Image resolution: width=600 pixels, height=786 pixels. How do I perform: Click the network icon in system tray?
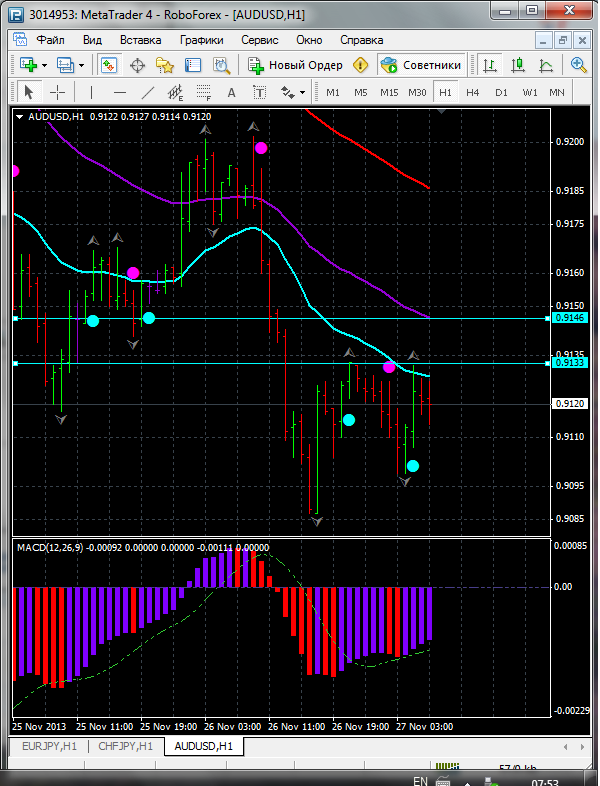(x=490, y=781)
